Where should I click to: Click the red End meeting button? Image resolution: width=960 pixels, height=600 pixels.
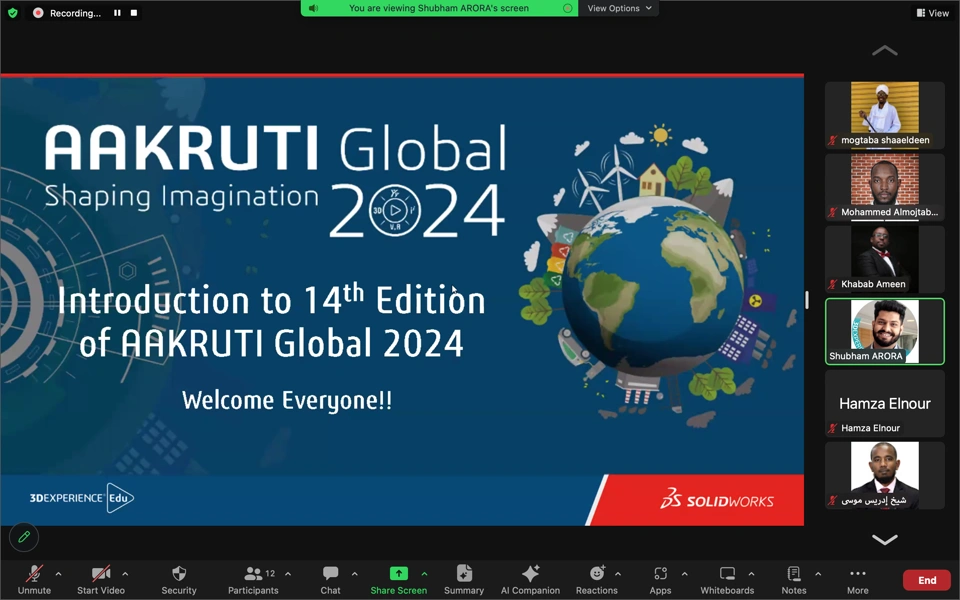(927, 580)
